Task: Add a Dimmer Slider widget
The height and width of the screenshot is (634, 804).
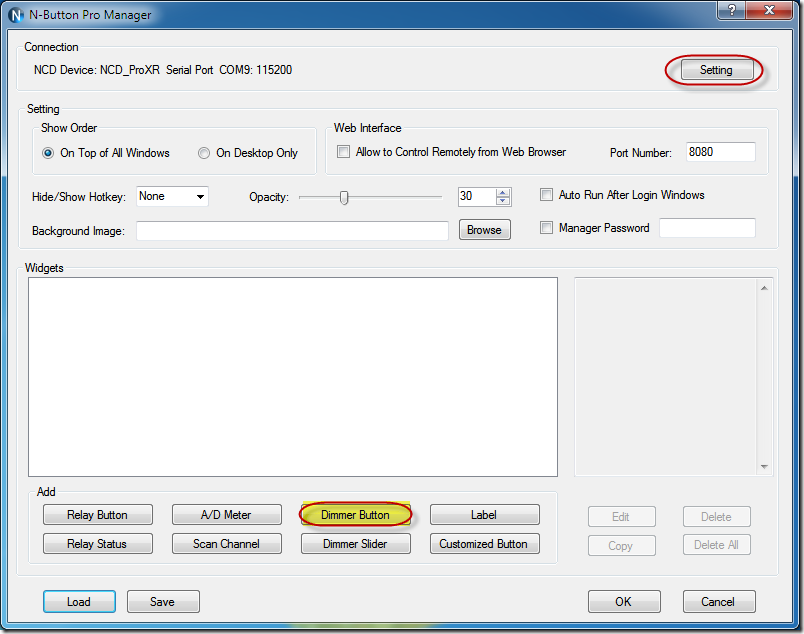Action: point(355,544)
